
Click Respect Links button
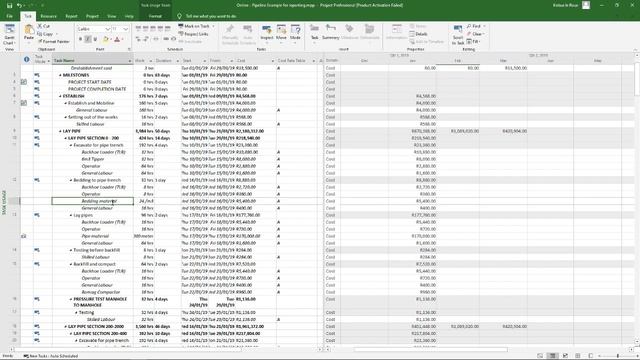pos(193,34)
